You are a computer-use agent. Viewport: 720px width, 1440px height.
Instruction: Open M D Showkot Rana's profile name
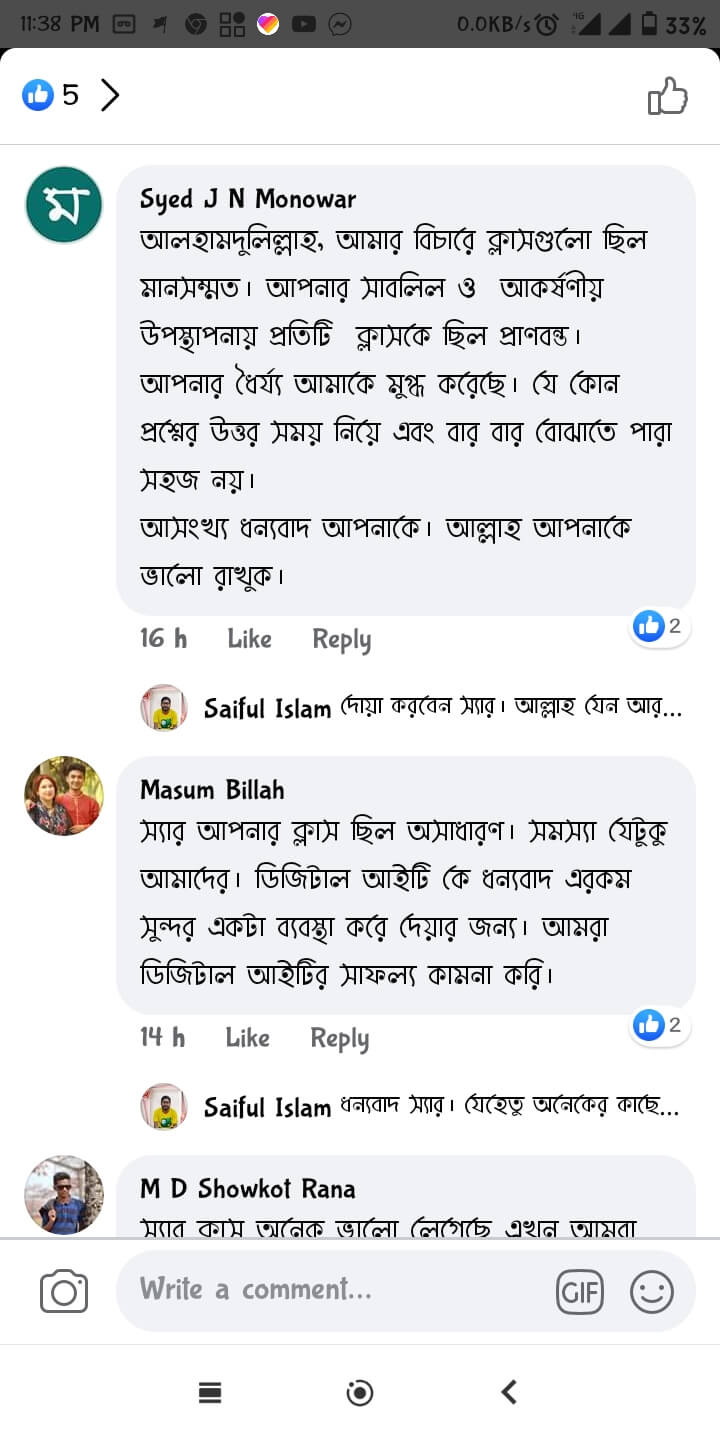click(248, 1188)
